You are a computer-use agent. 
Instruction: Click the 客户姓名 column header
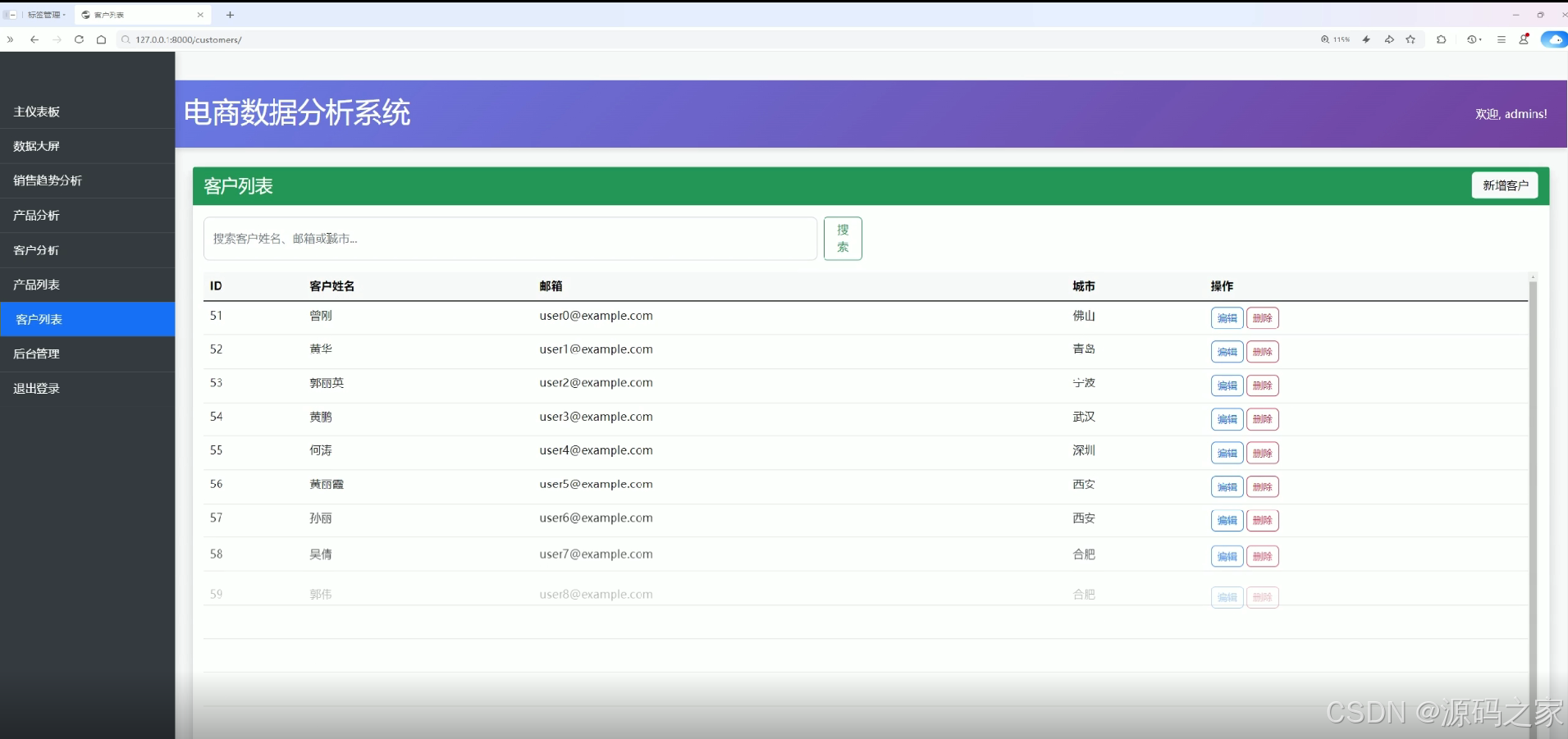[x=331, y=286]
